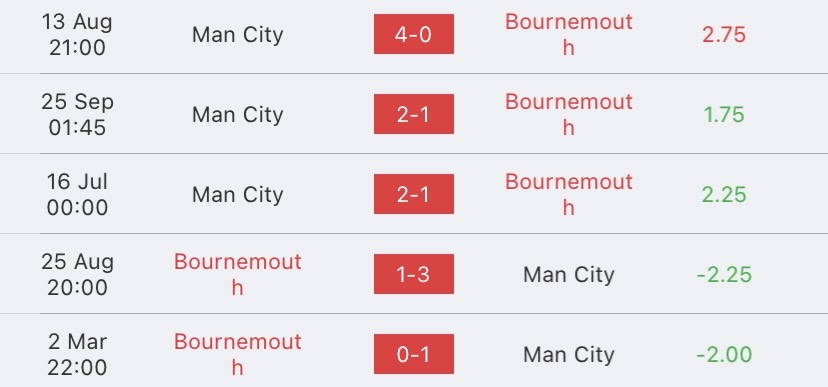
Task: Select Bournemouth home team on 2 Mar
Action: coord(238,354)
